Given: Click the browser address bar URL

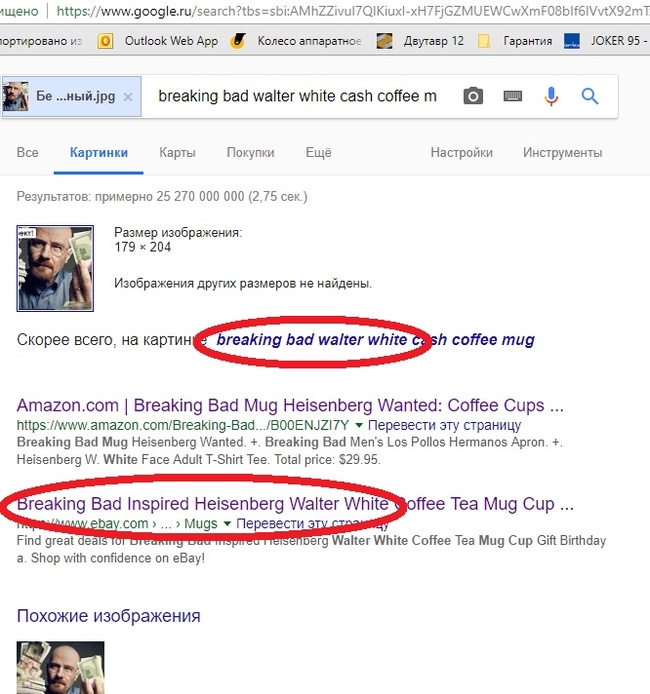Looking at the screenshot, I should tap(353, 11).
